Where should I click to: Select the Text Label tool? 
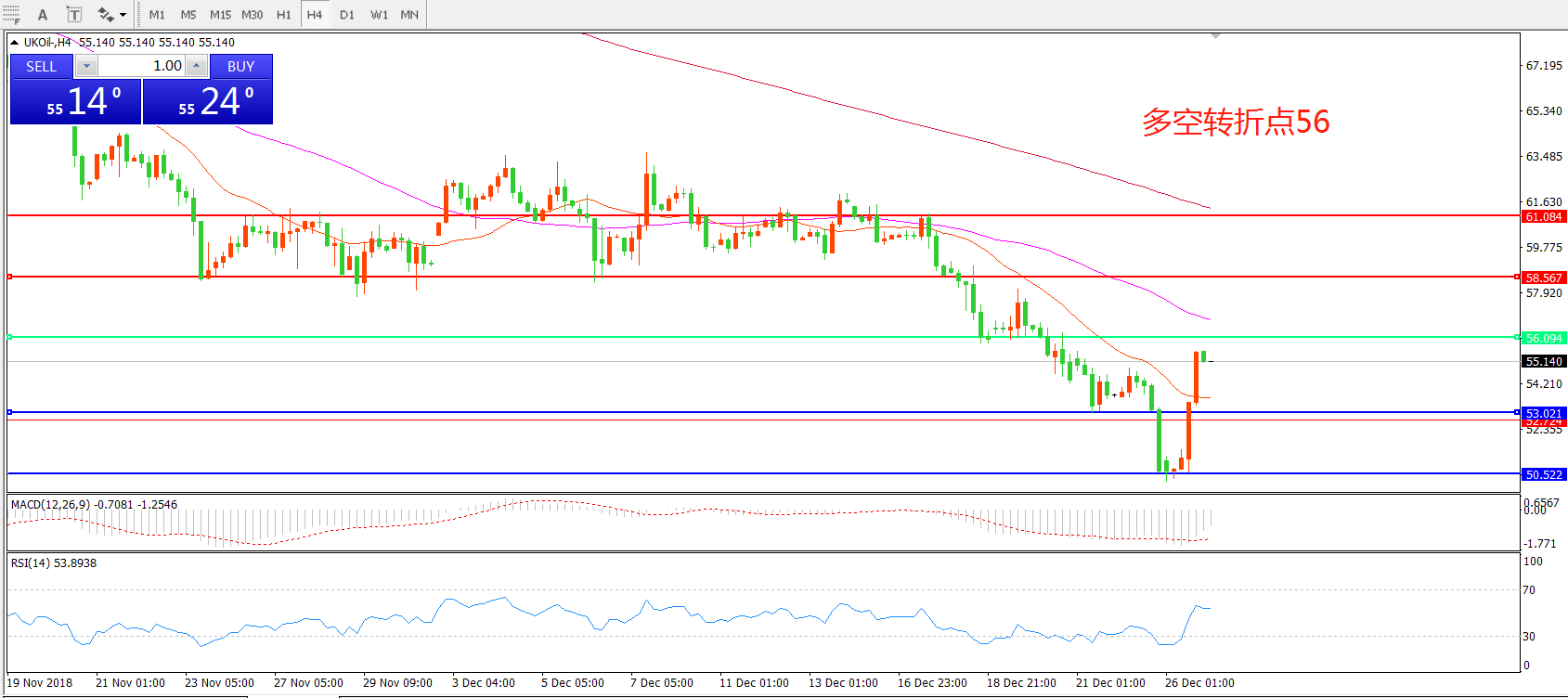pyautogui.click(x=74, y=15)
